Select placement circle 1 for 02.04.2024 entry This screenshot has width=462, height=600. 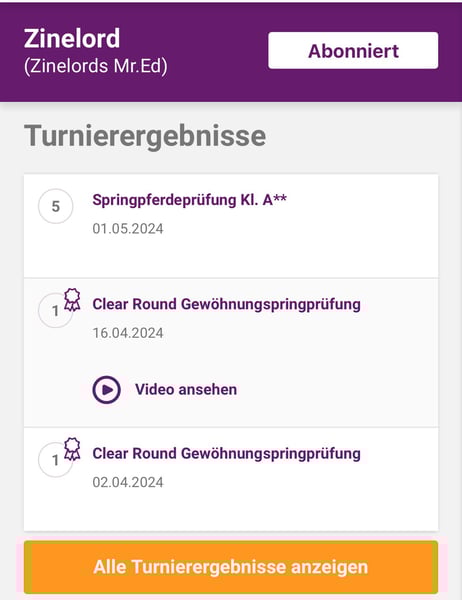click(56, 460)
